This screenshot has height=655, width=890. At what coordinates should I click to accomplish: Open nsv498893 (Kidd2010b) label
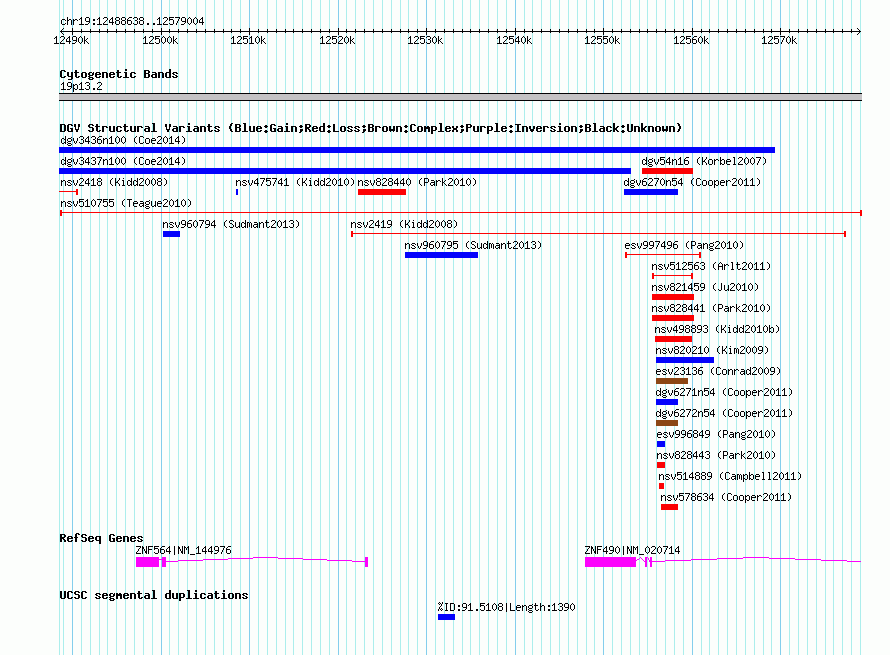click(x=717, y=329)
